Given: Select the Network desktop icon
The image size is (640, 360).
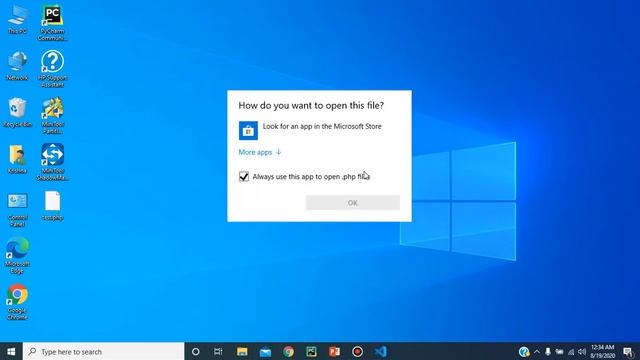Looking at the screenshot, I should pos(17,66).
